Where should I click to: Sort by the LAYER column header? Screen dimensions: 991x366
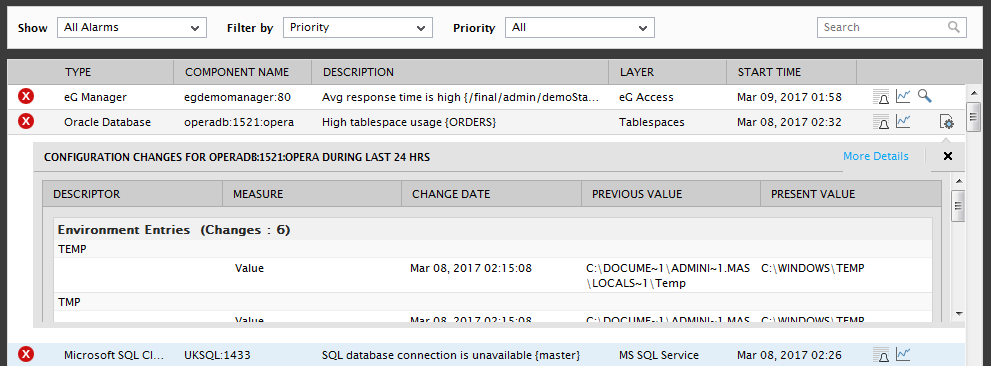click(636, 72)
